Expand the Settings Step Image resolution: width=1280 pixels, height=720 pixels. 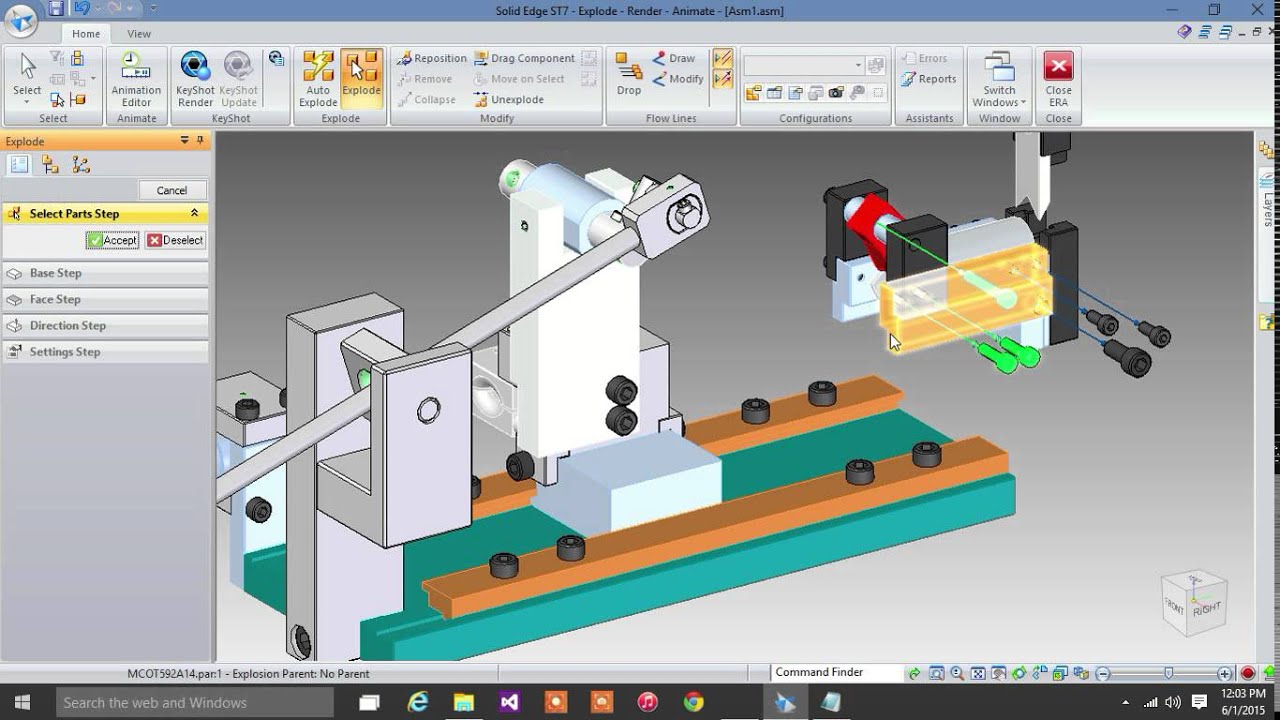point(105,352)
